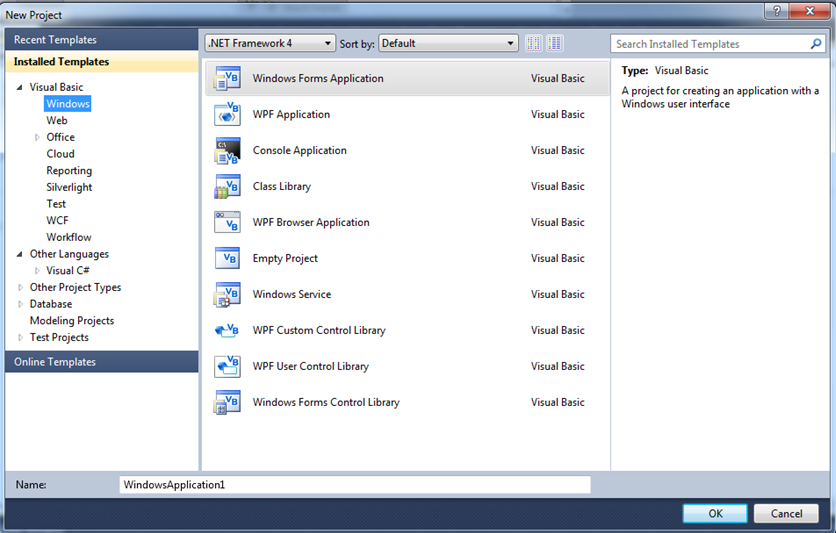Select the Modeling Projects item

pyautogui.click(x=72, y=320)
